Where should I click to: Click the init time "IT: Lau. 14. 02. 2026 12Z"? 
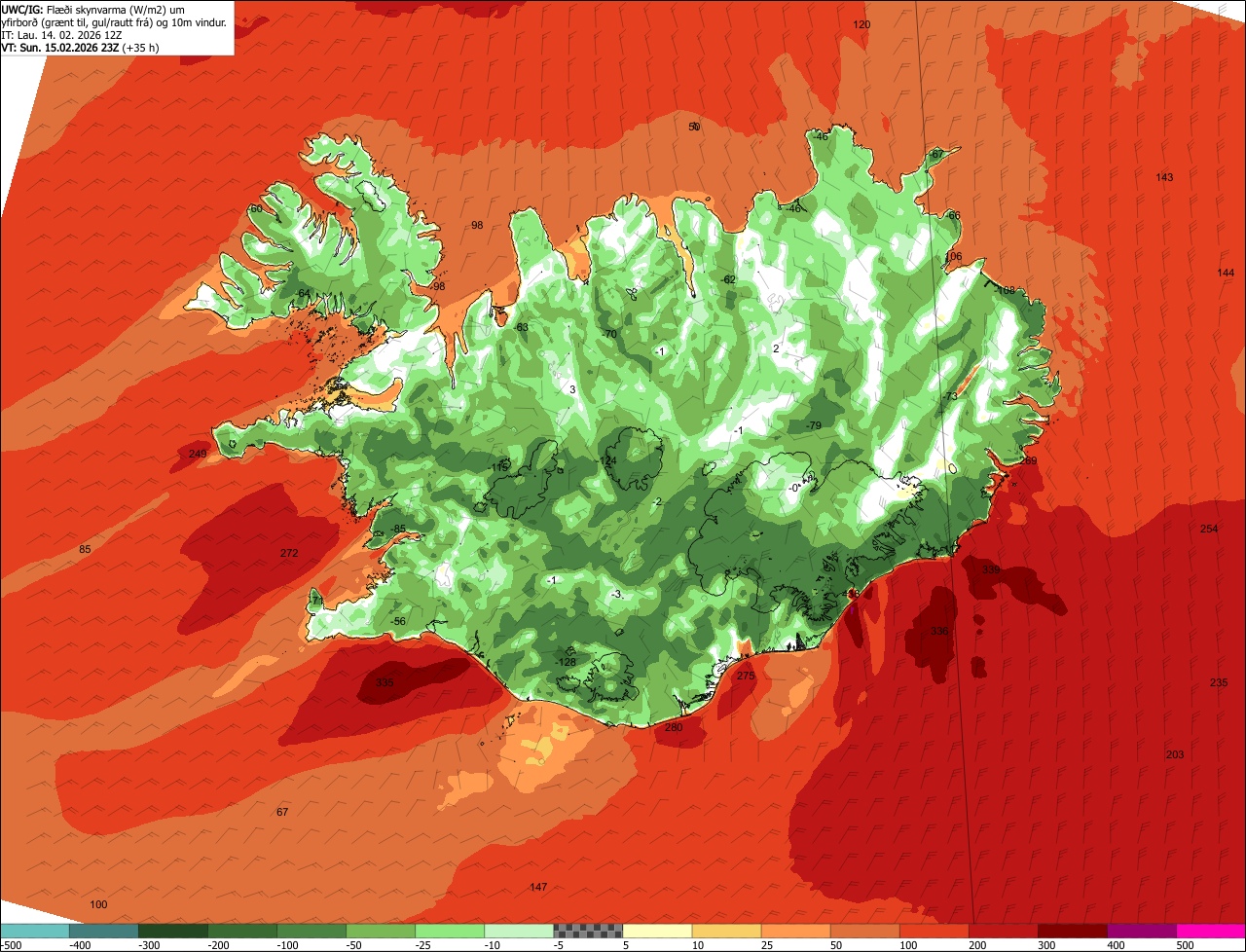[62, 34]
